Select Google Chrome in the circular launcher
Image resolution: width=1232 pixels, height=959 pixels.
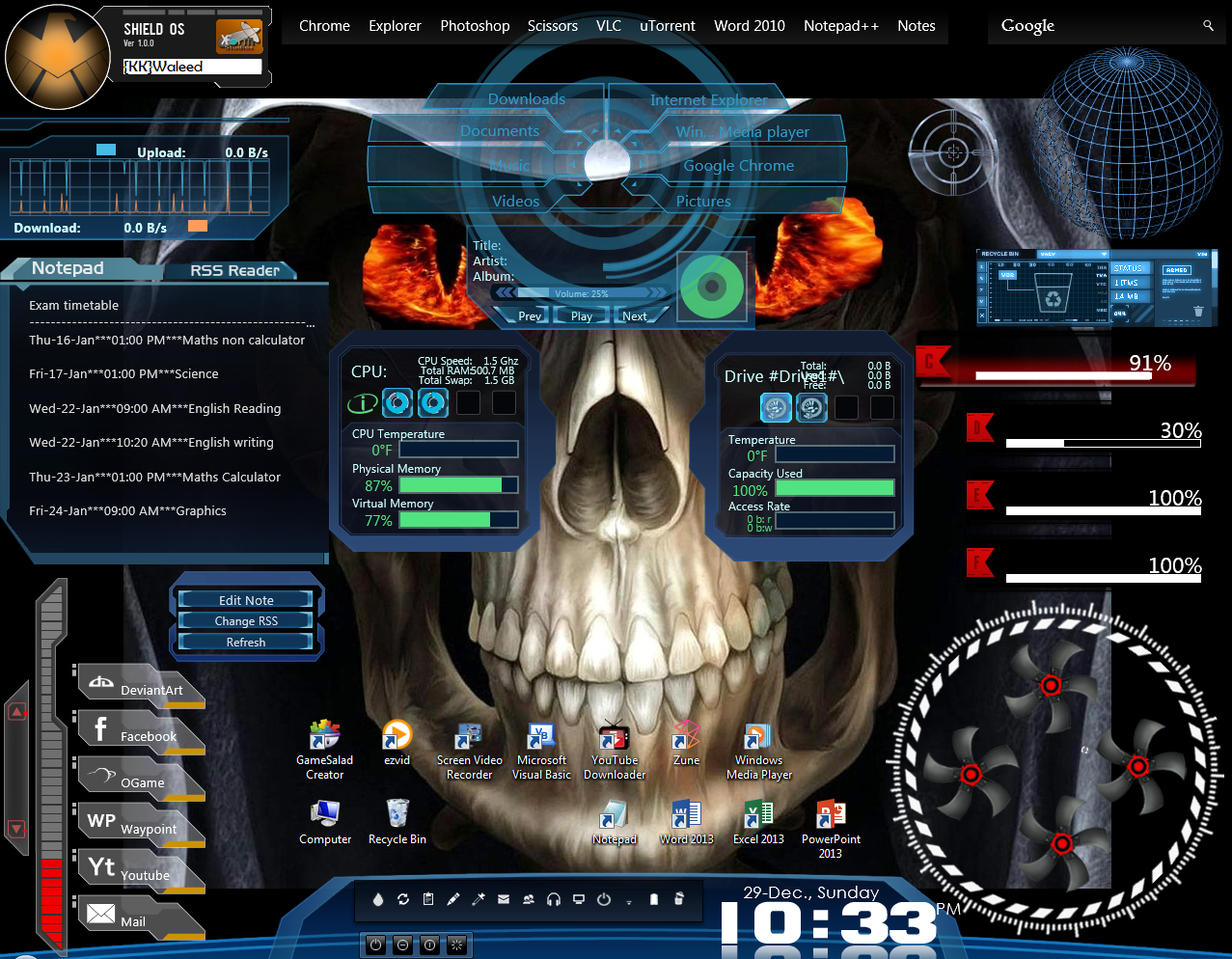click(x=739, y=165)
